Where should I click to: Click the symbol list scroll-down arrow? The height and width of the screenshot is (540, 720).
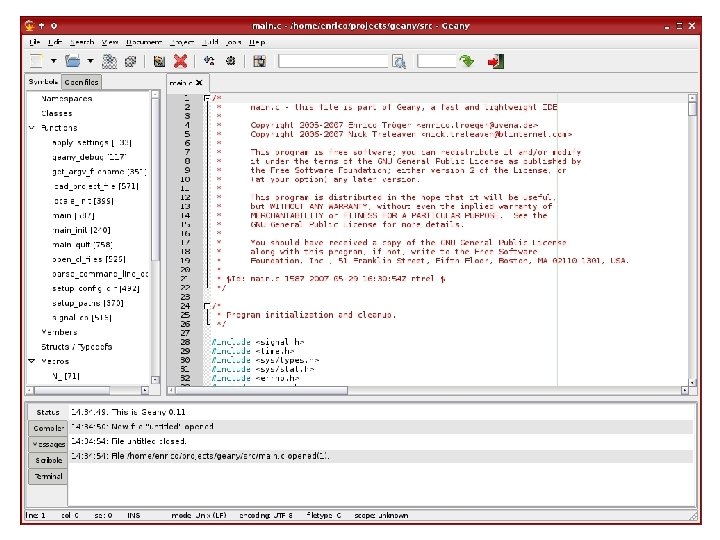tap(155, 380)
